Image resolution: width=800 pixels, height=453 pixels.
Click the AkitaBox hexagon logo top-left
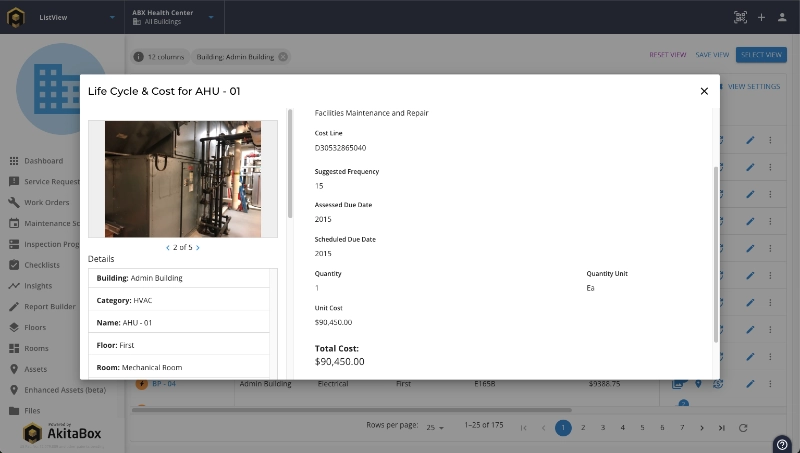[x=16, y=17]
